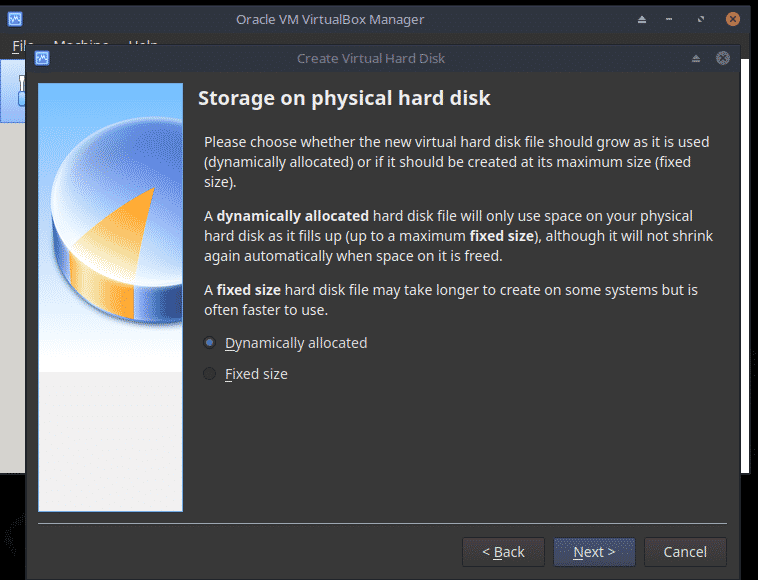This screenshot has width=758, height=580.
Task: Click the dialog's up-arrow title bar button
Action: tap(695, 58)
